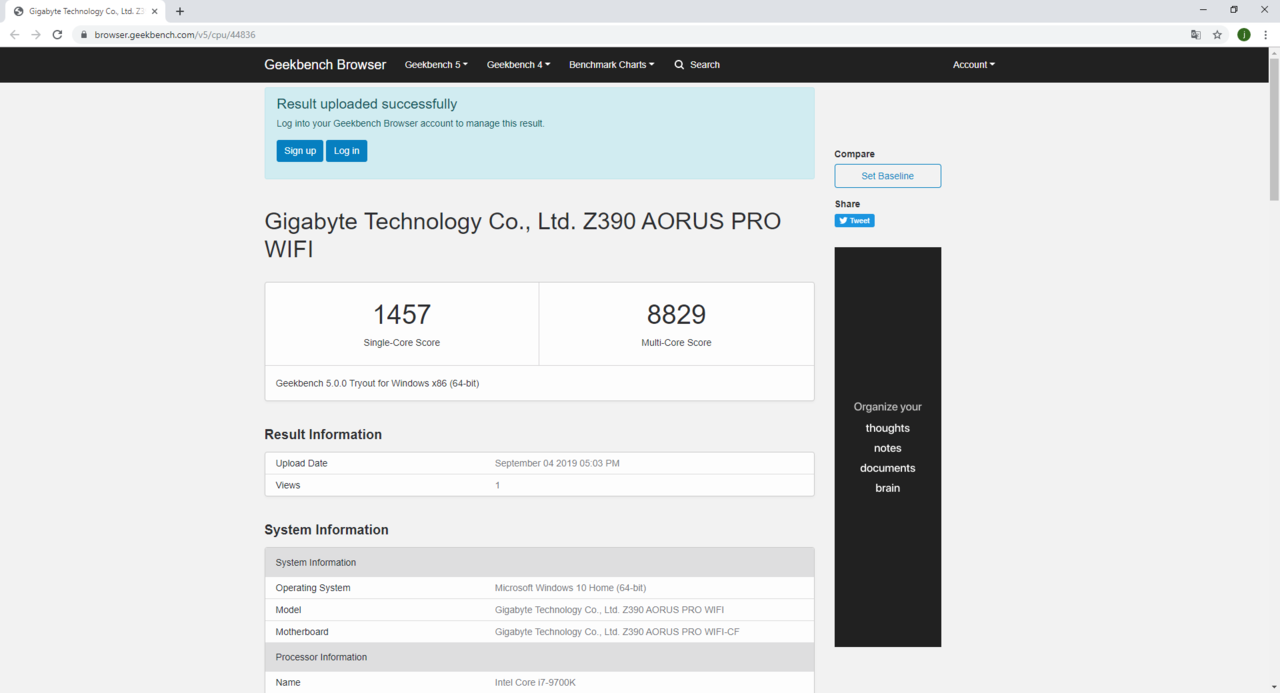
Task: Bookmark this page with the star icon
Action: tap(1217, 35)
